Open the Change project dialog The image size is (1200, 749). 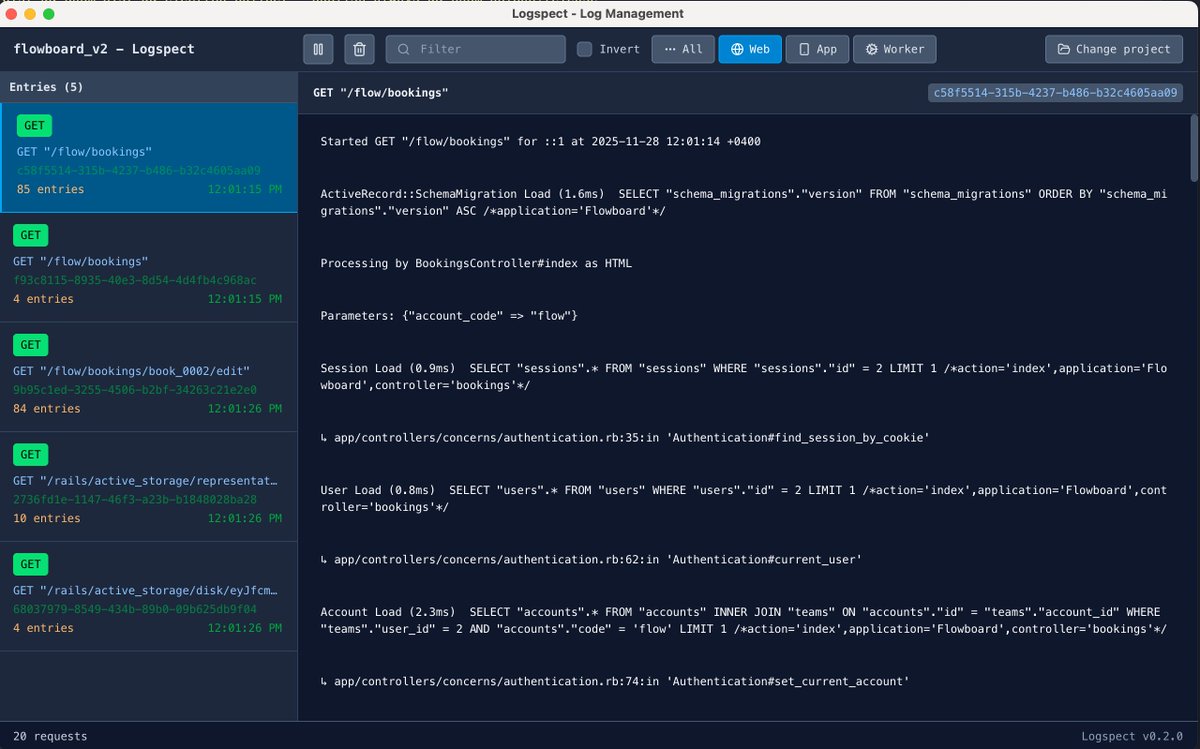(x=1114, y=49)
